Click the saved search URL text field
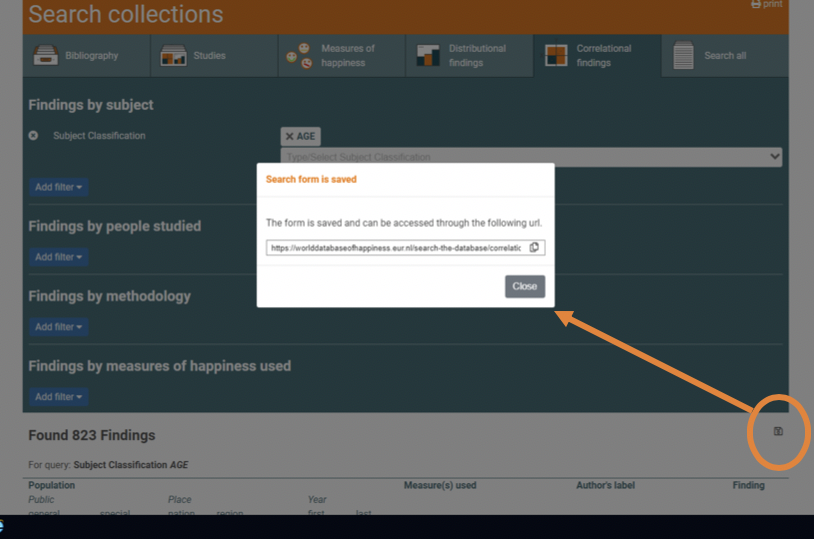814x539 pixels. pyautogui.click(x=396, y=248)
